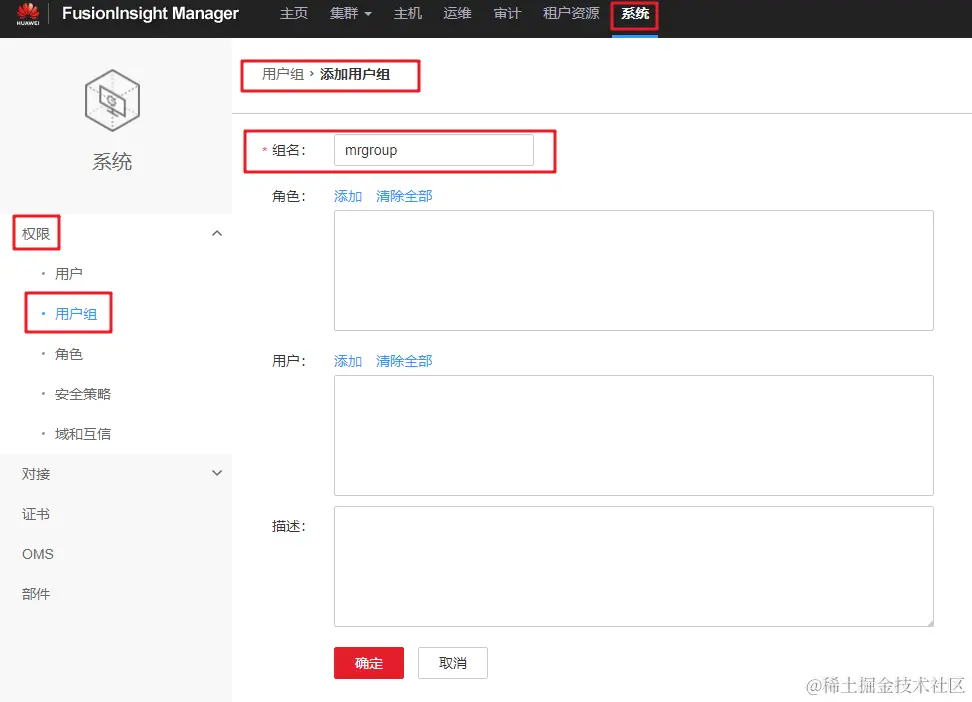This screenshot has height=702, width=972.
Task: Click 添加 link for 用户
Action: click(x=348, y=361)
